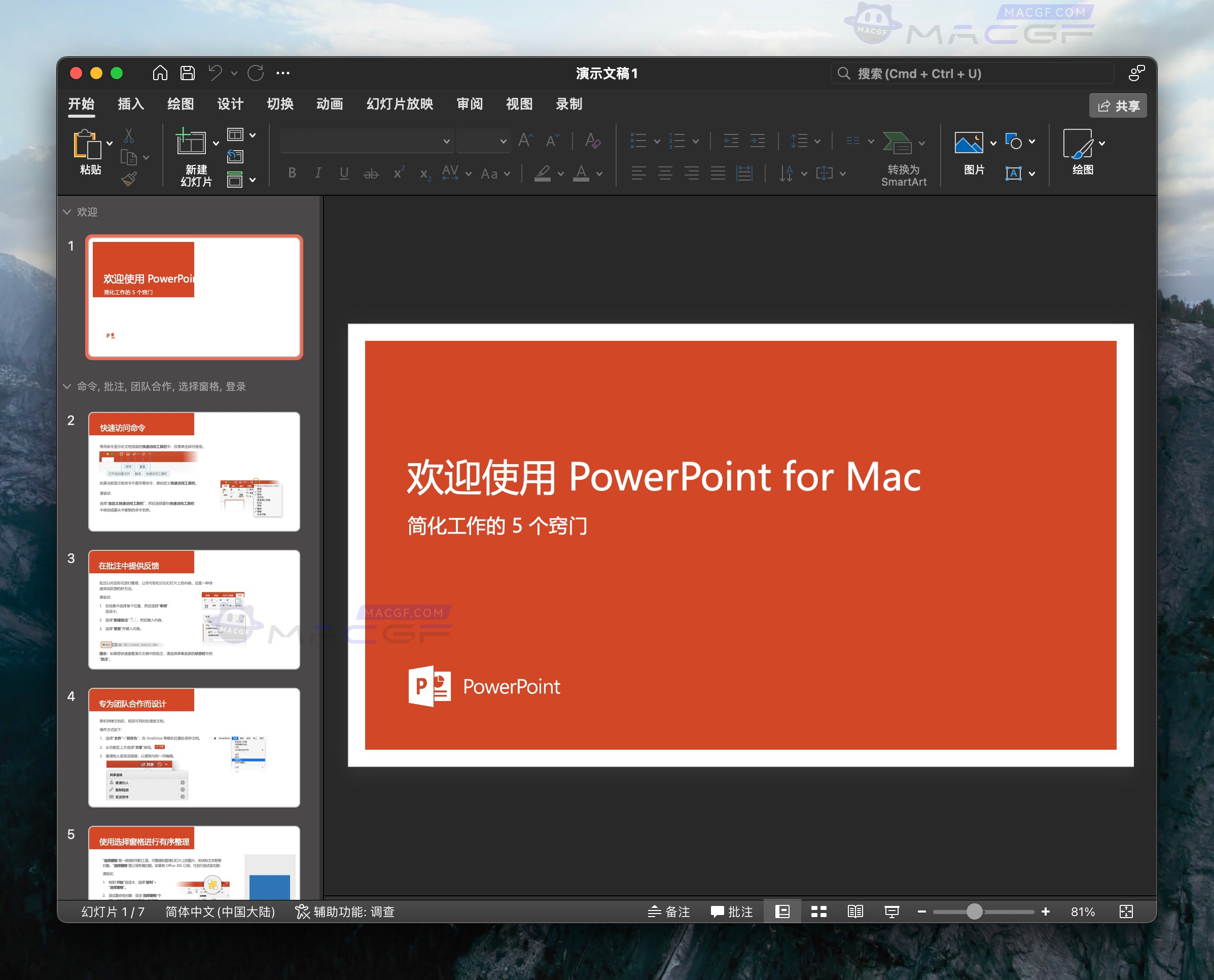Start slideshow using the status bar icon
The height and width of the screenshot is (980, 1214).
892,911
